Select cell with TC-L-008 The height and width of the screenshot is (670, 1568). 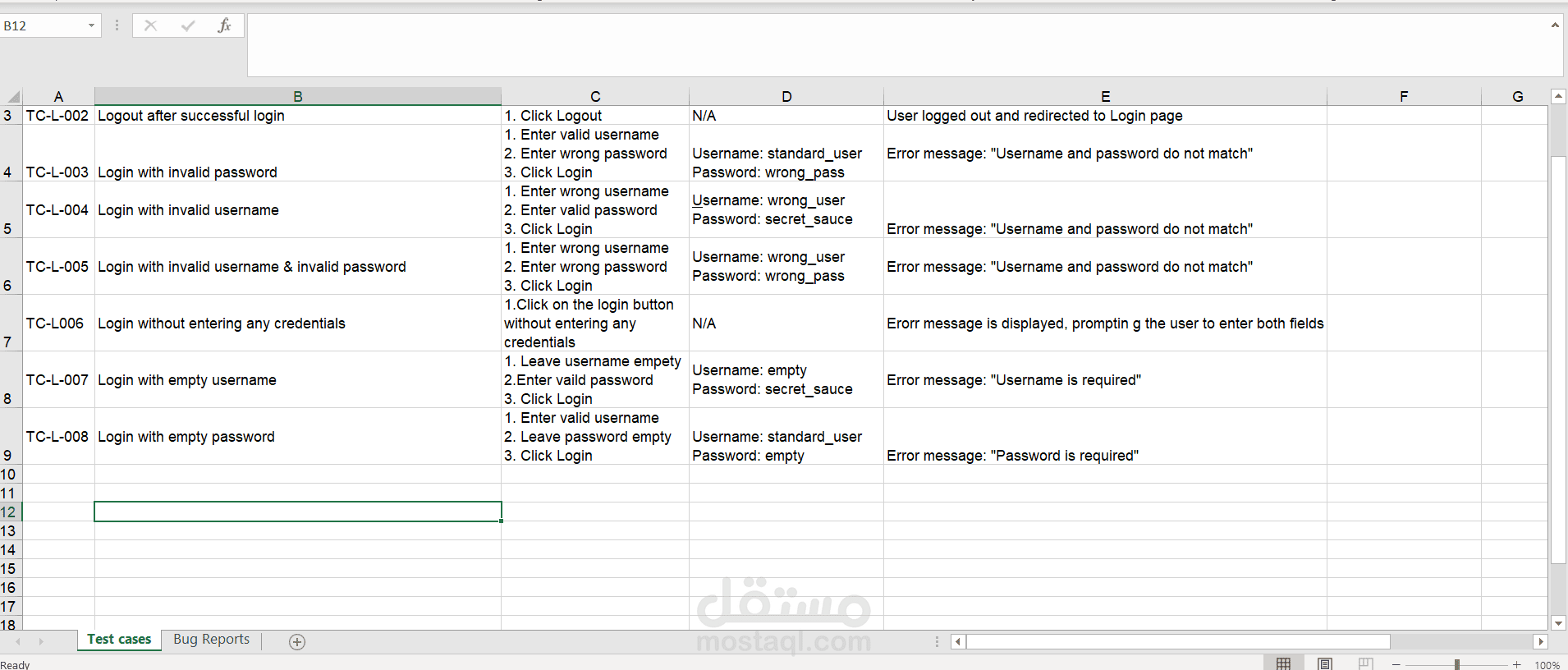click(58, 437)
